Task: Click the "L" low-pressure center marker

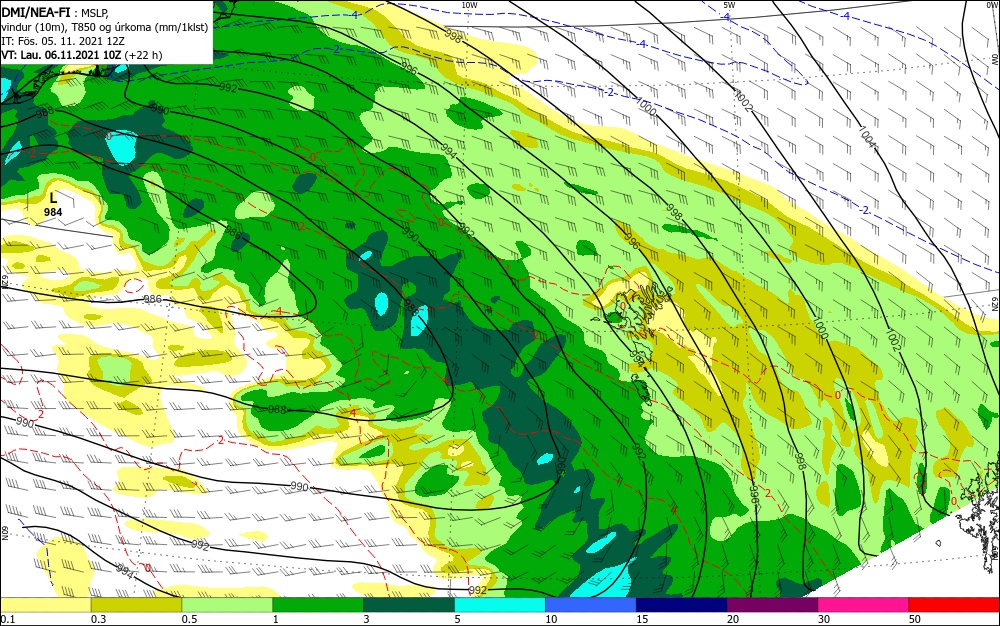Action: pos(53,198)
